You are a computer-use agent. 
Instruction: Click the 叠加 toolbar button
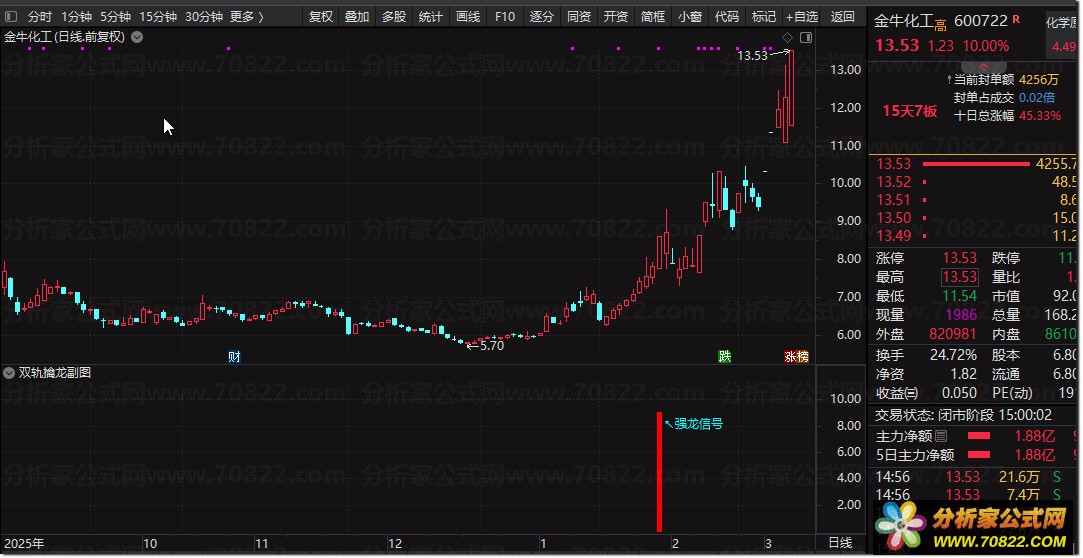pyautogui.click(x=357, y=16)
